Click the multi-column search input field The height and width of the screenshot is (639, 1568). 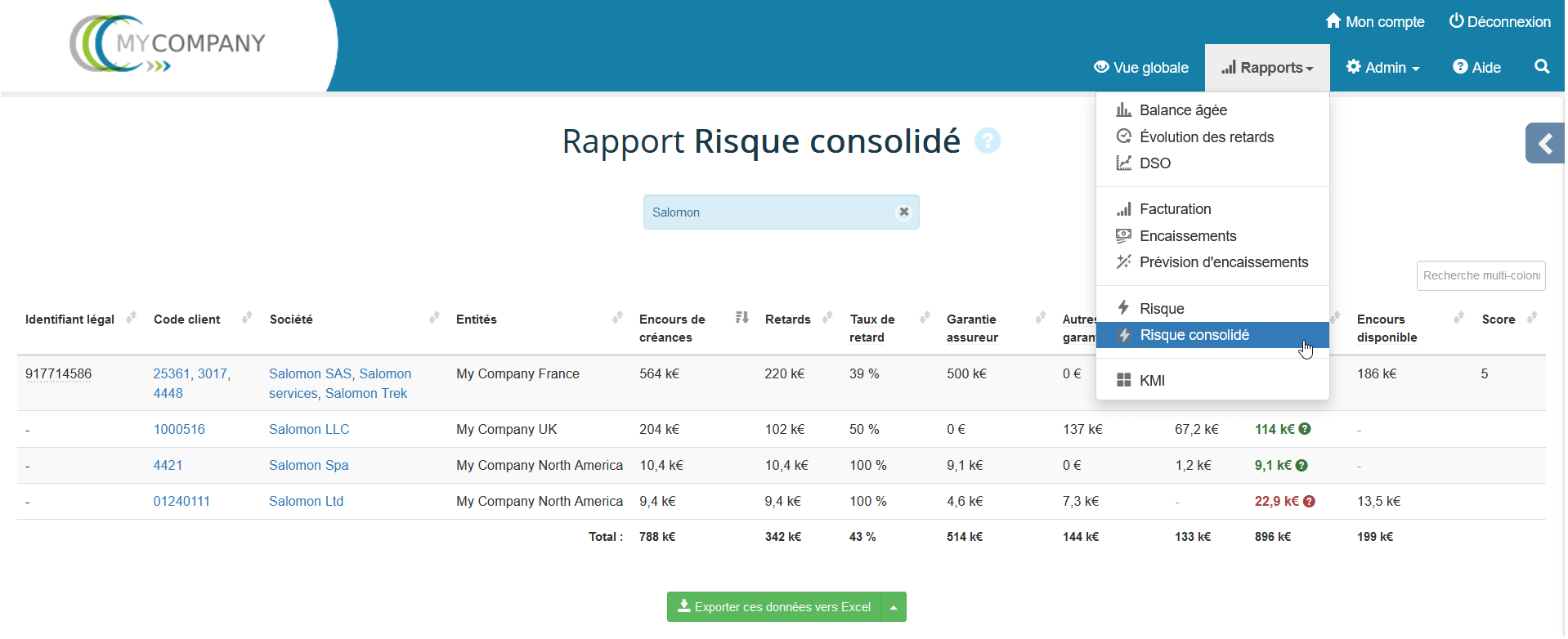pyautogui.click(x=1480, y=276)
